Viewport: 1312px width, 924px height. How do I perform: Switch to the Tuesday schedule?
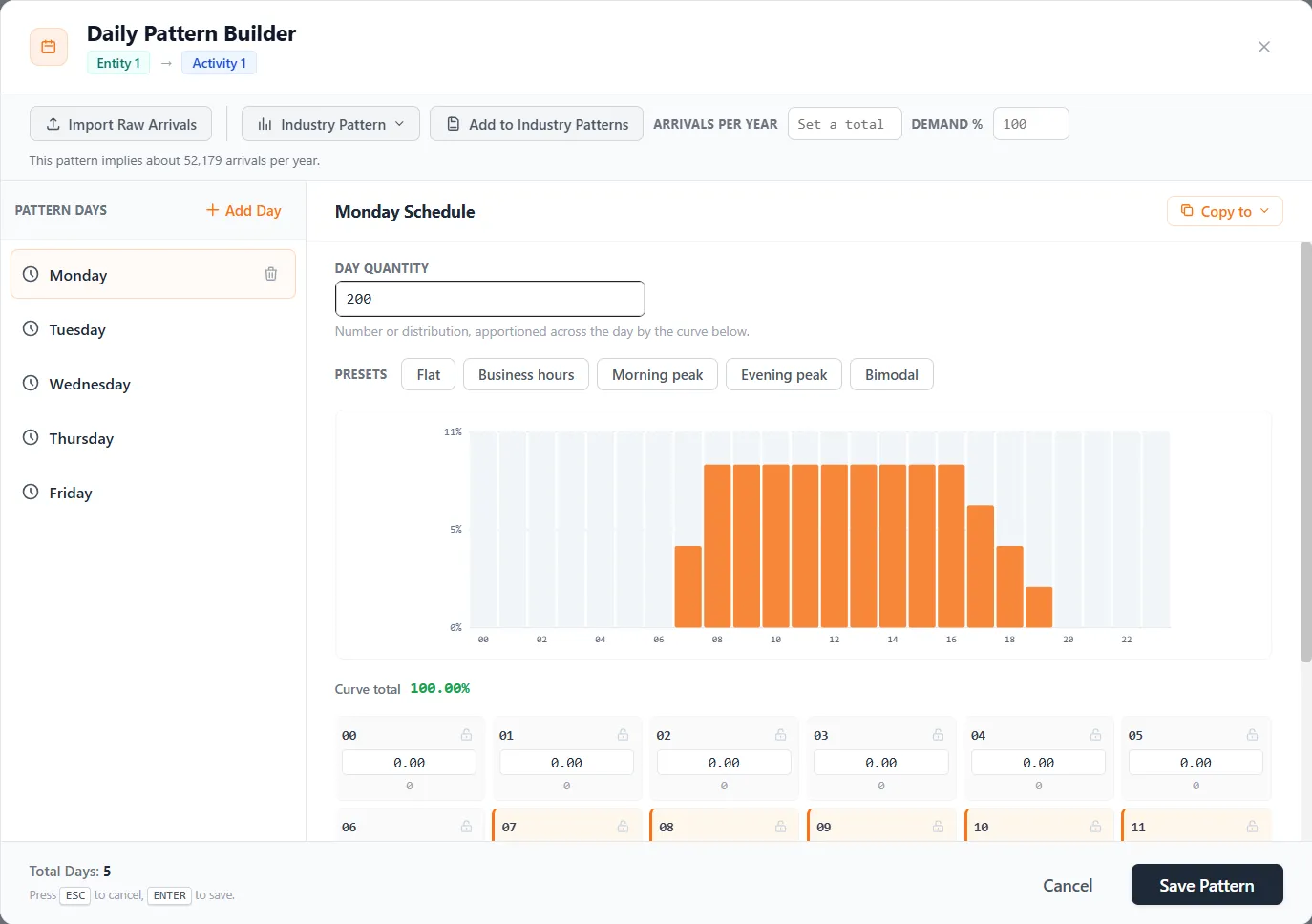point(153,329)
